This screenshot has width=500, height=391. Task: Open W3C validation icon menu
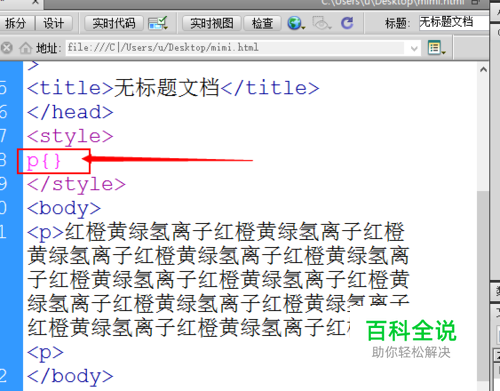158,23
